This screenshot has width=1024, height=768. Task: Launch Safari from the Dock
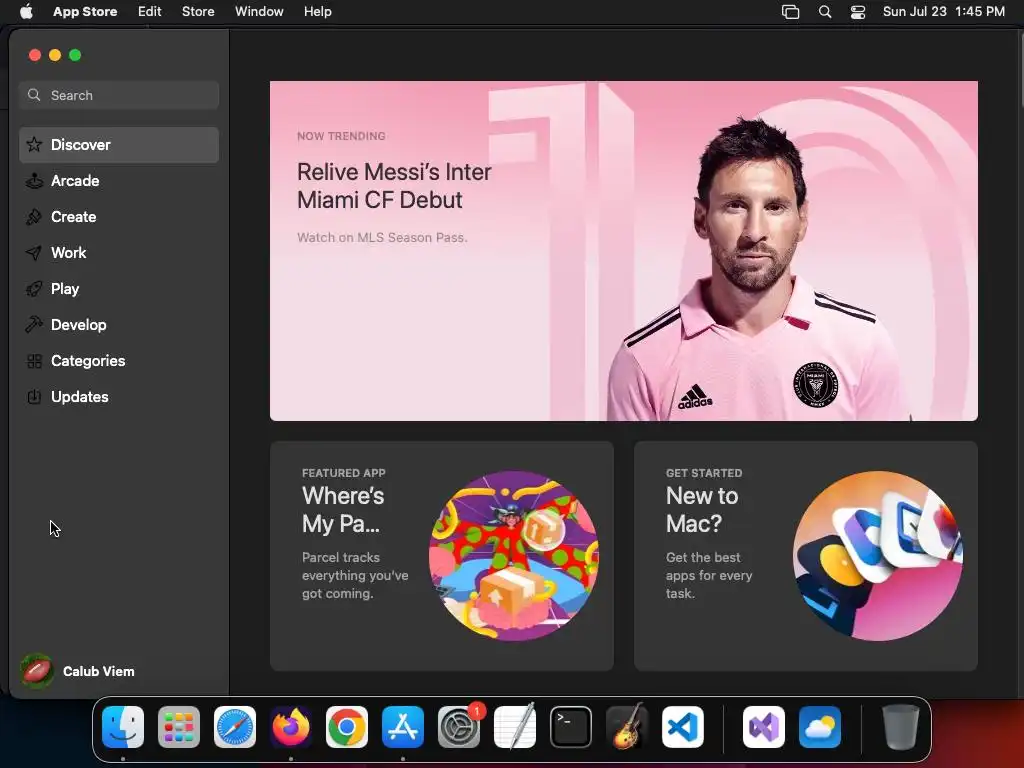coord(235,727)
